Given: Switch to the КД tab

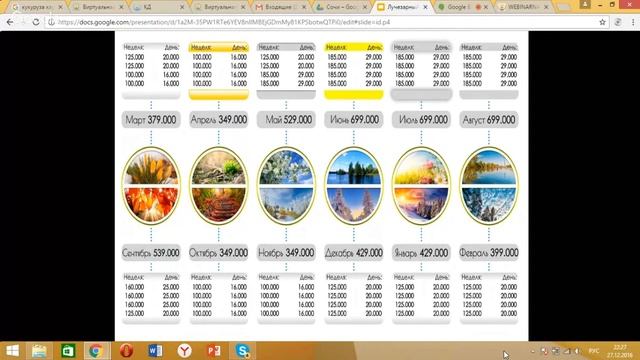Looking at the screenshot, I should tap(158, 7).
